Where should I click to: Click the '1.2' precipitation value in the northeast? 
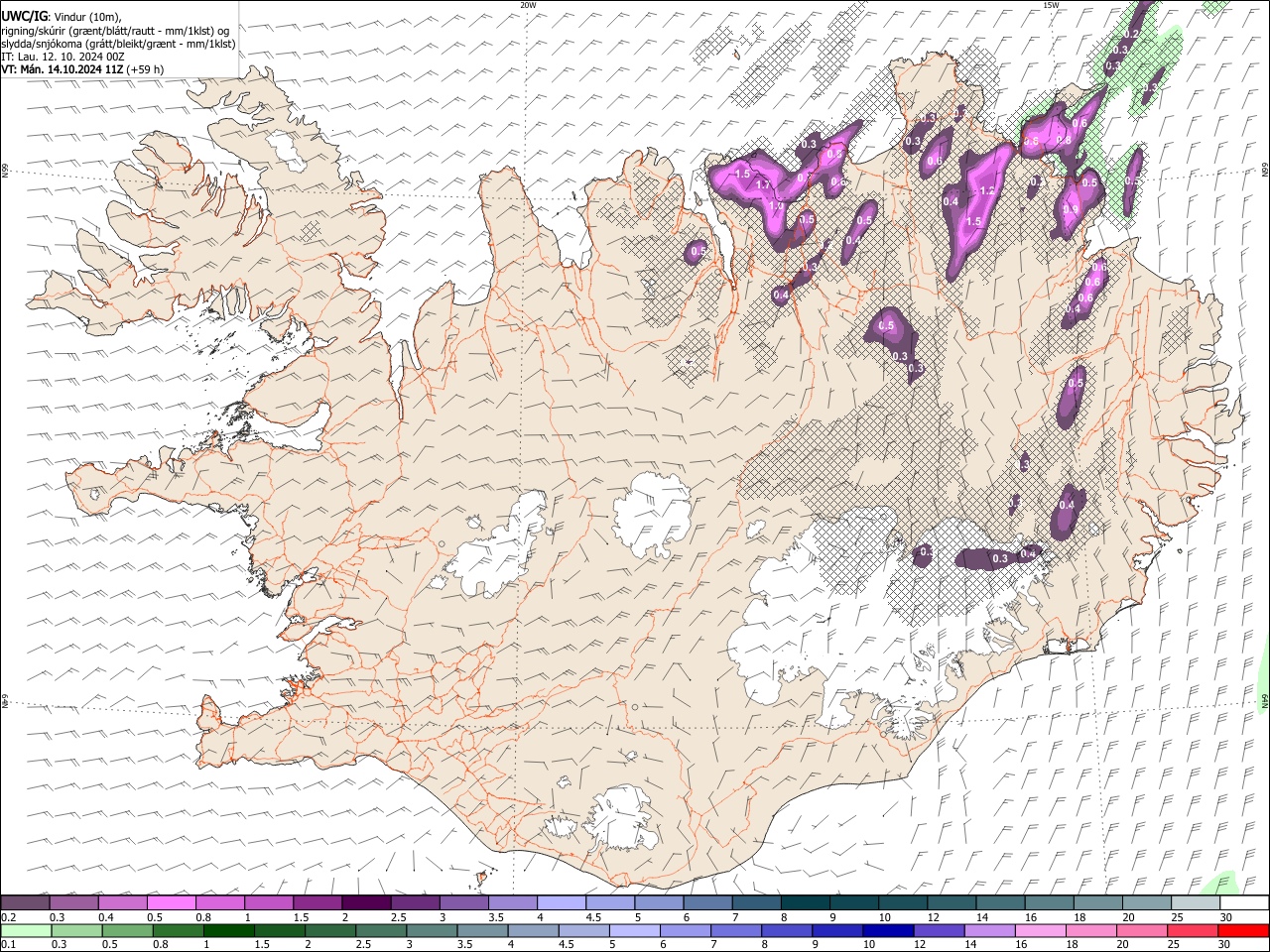pos(987,191)
